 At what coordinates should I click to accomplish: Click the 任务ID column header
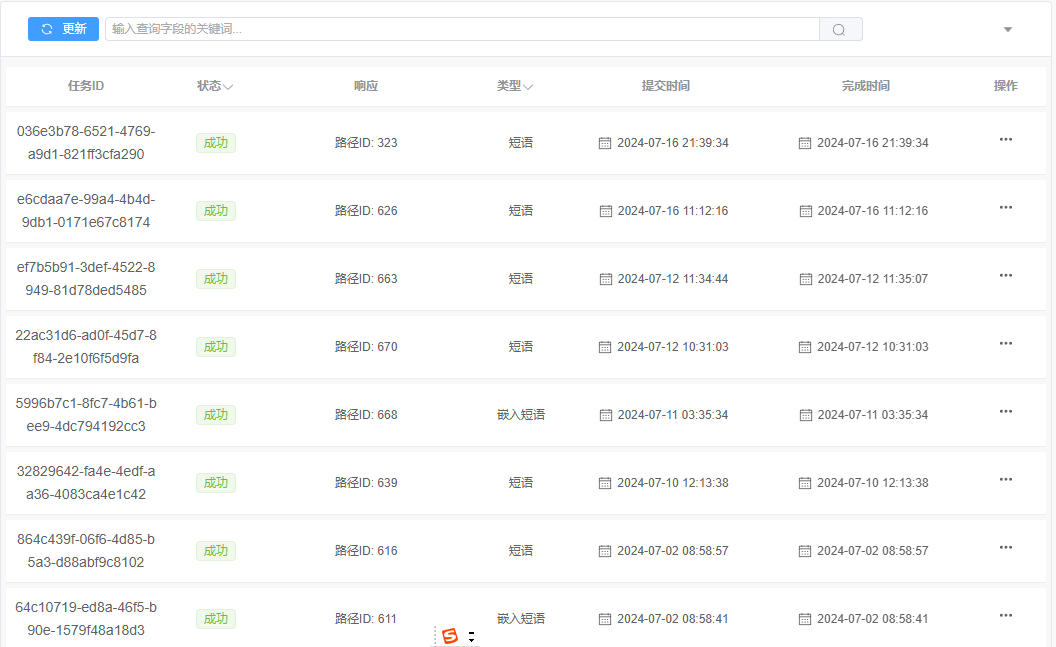tap(86, 86)
